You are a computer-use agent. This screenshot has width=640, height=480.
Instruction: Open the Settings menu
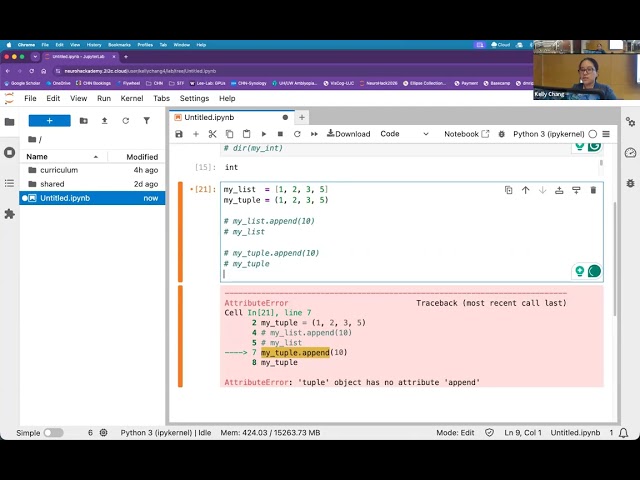click(x=194, y=98)
